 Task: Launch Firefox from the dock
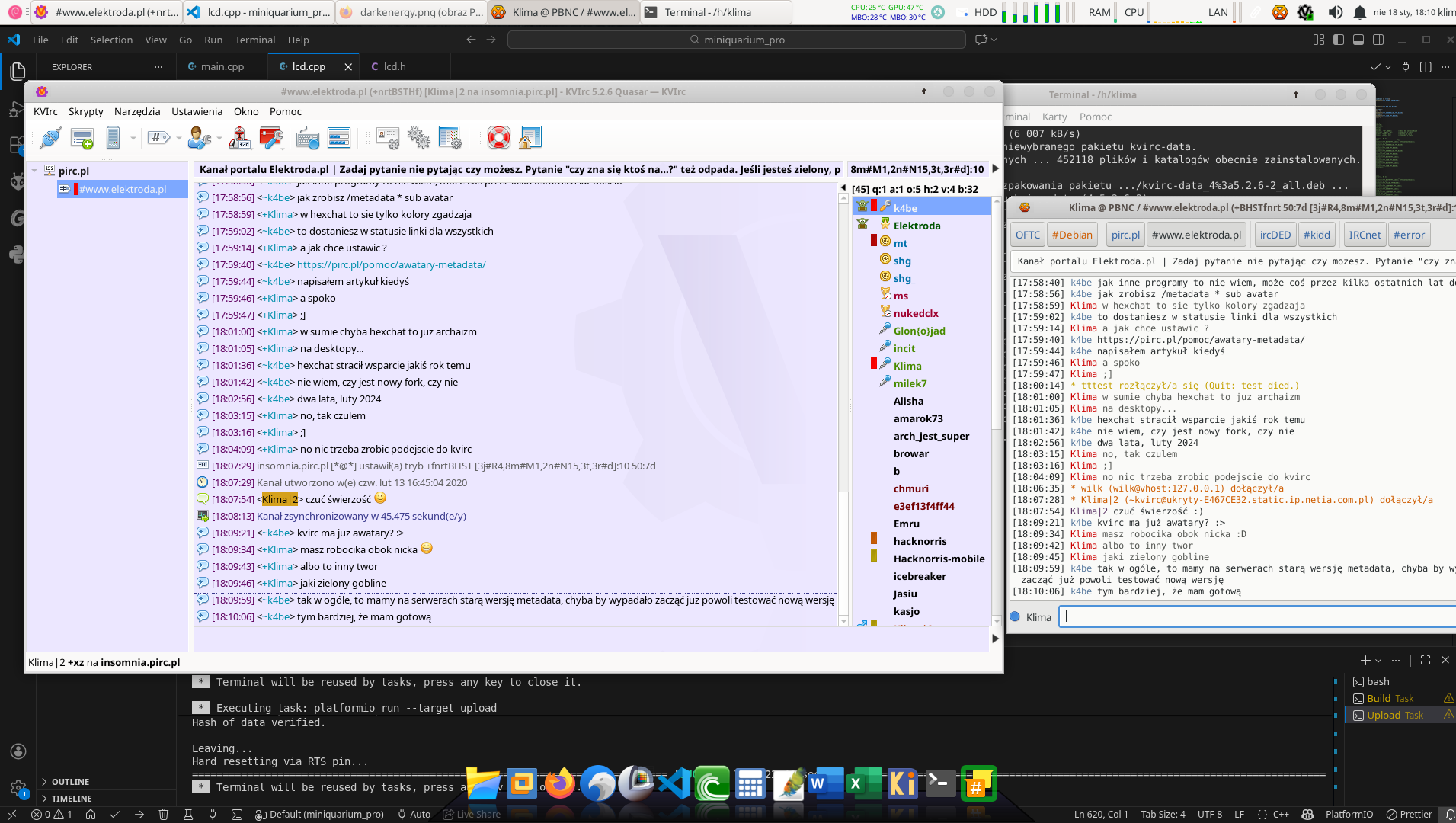560,783
